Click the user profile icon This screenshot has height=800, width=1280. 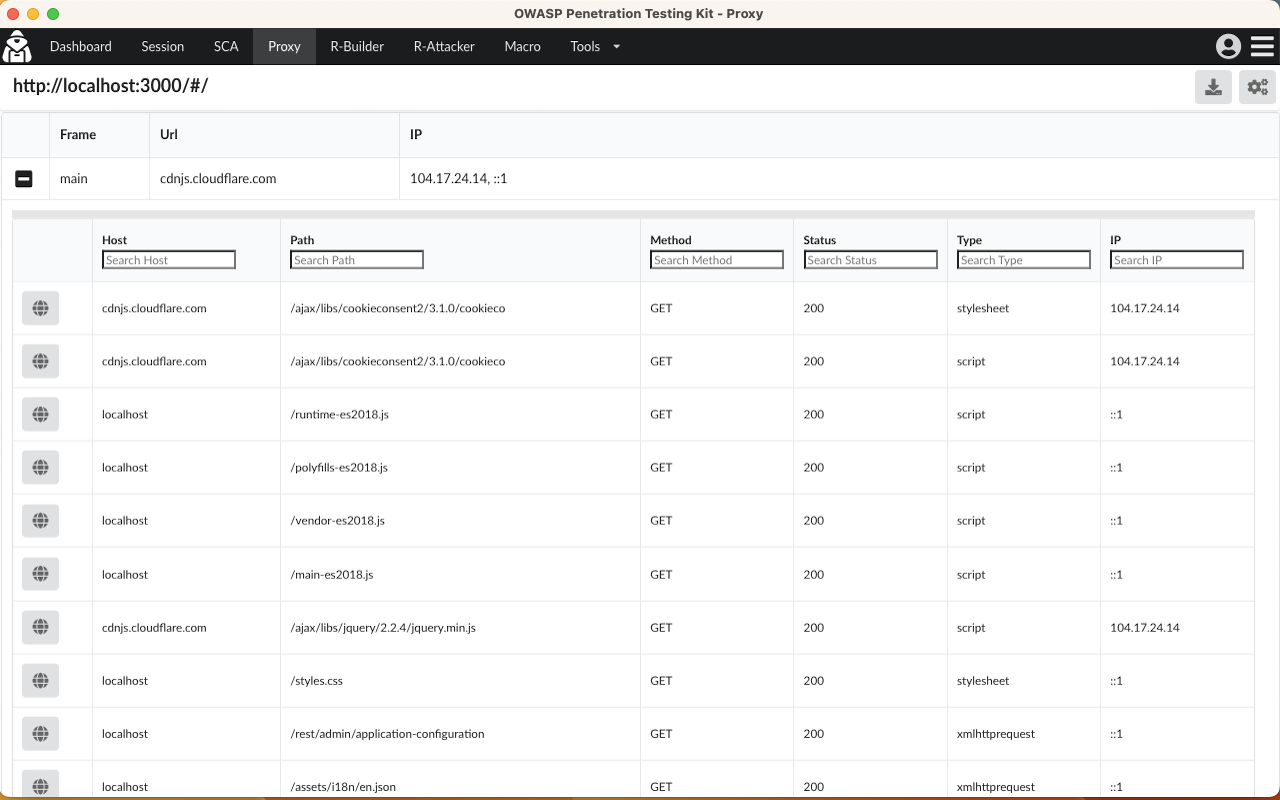coord(1228,46)
